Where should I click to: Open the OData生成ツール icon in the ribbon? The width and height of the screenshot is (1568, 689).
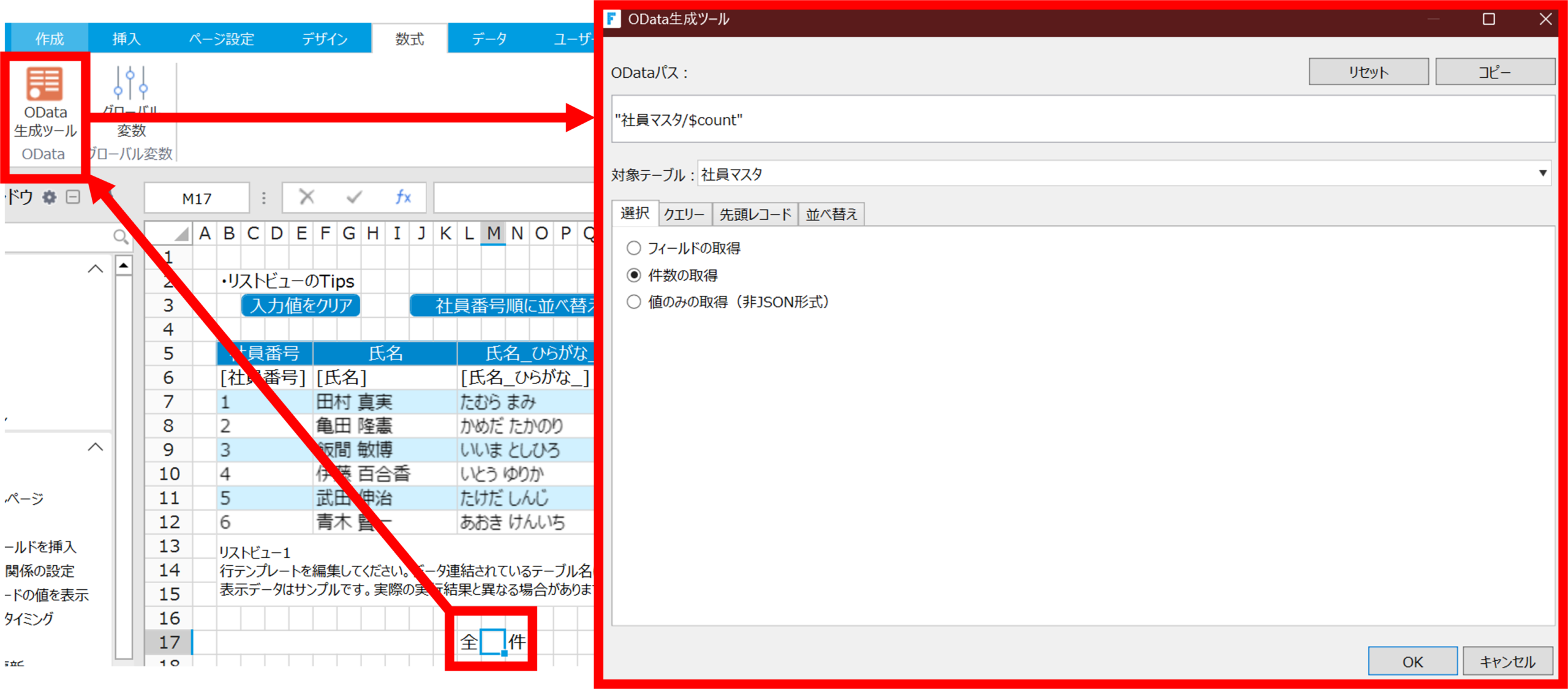(x=44, y=84)
